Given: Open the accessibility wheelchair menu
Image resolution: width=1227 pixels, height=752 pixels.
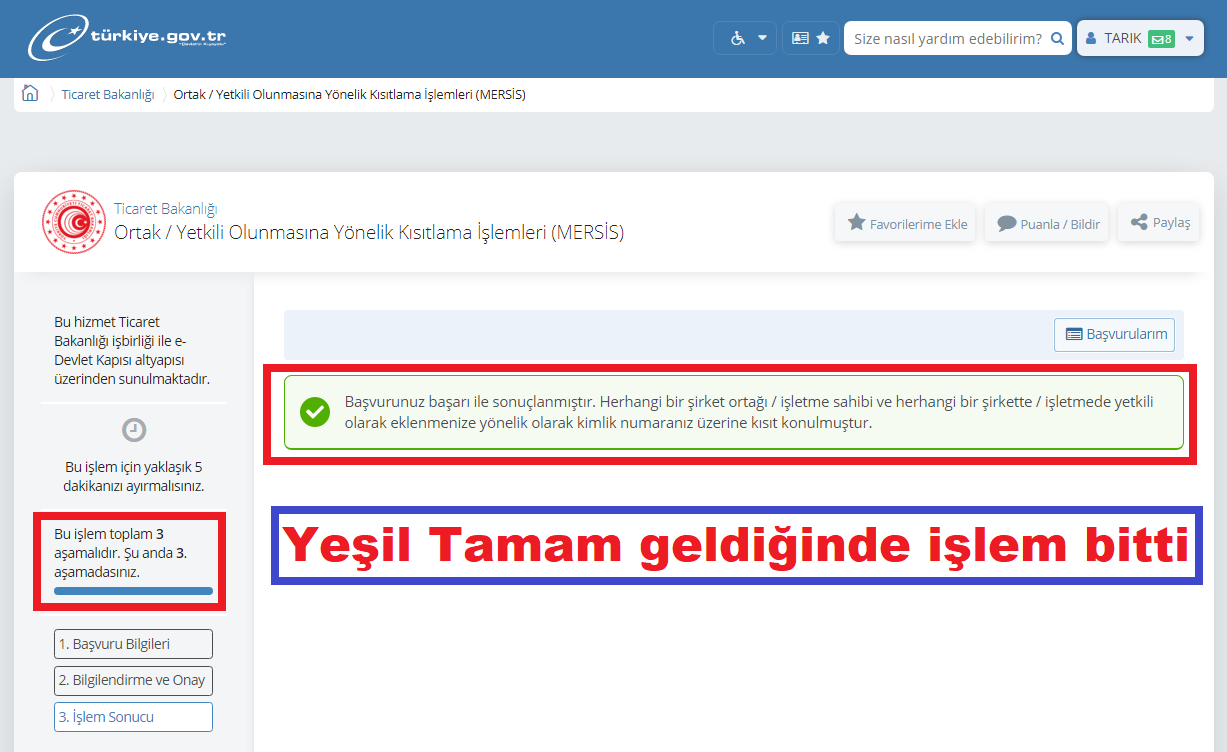Looking at the screenshot, I should (745, 38).
